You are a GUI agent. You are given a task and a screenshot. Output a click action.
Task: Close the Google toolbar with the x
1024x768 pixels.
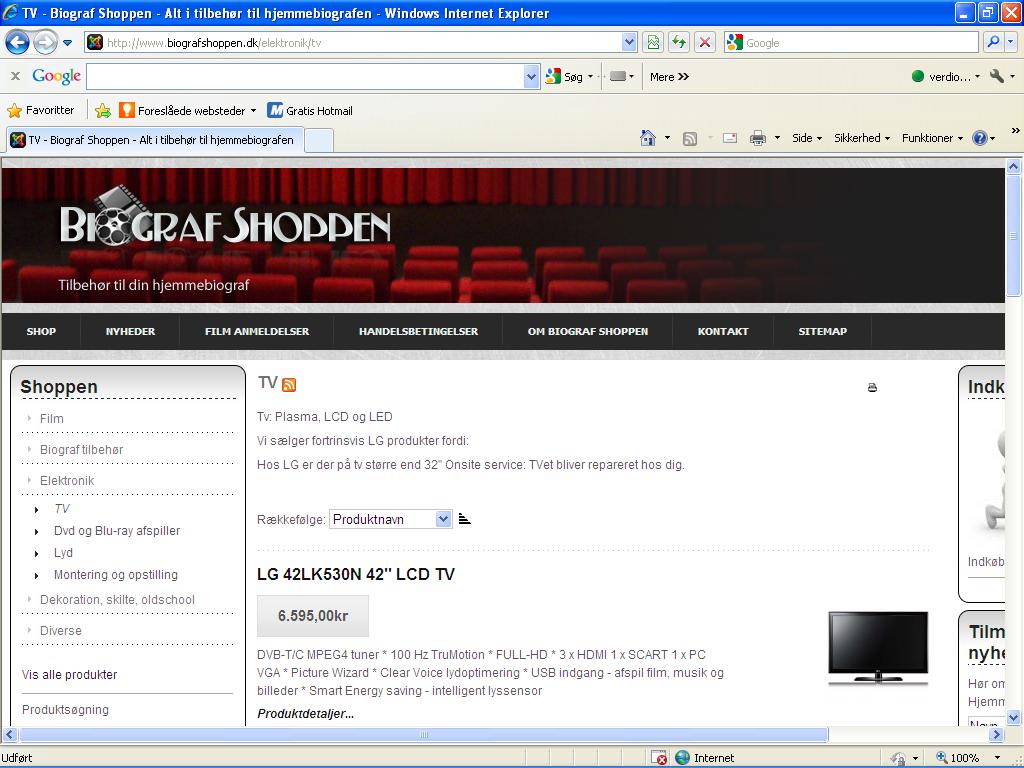[15, 76]
